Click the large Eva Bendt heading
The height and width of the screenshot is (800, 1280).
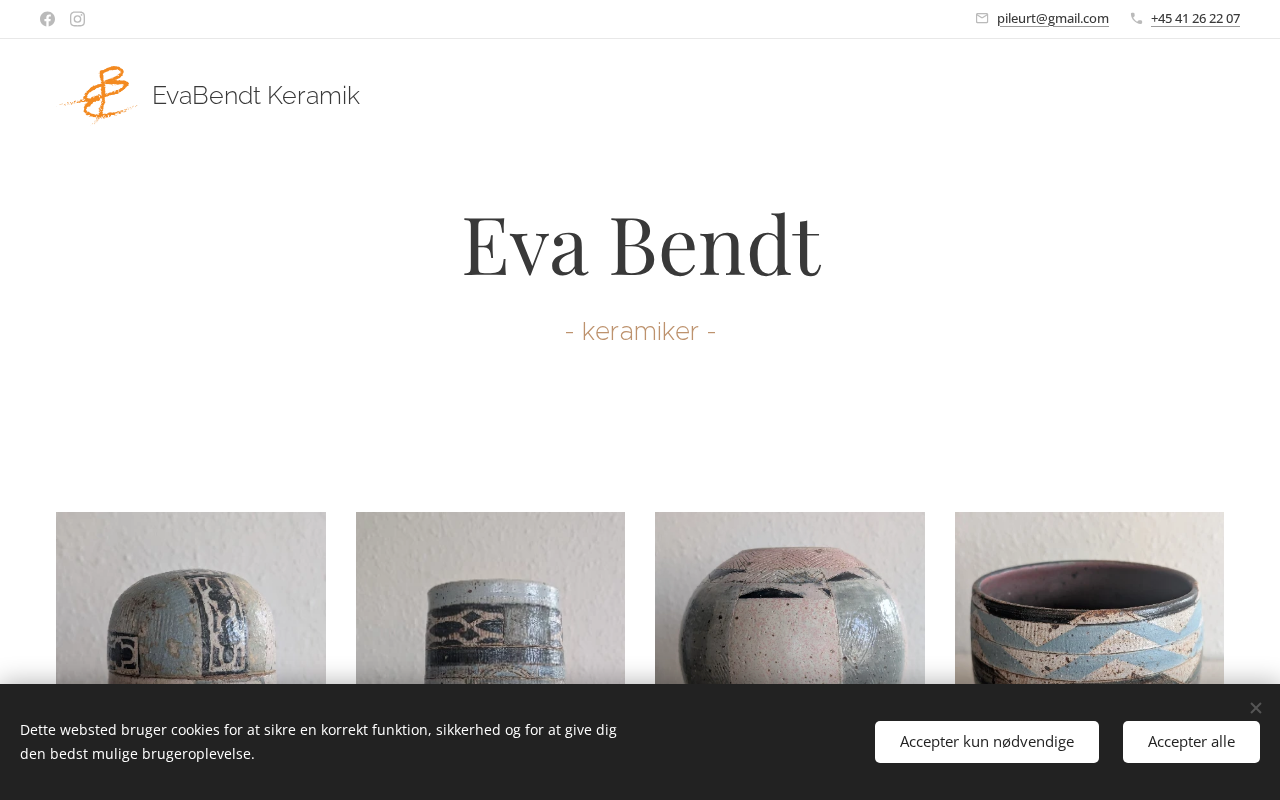point(641,245)
